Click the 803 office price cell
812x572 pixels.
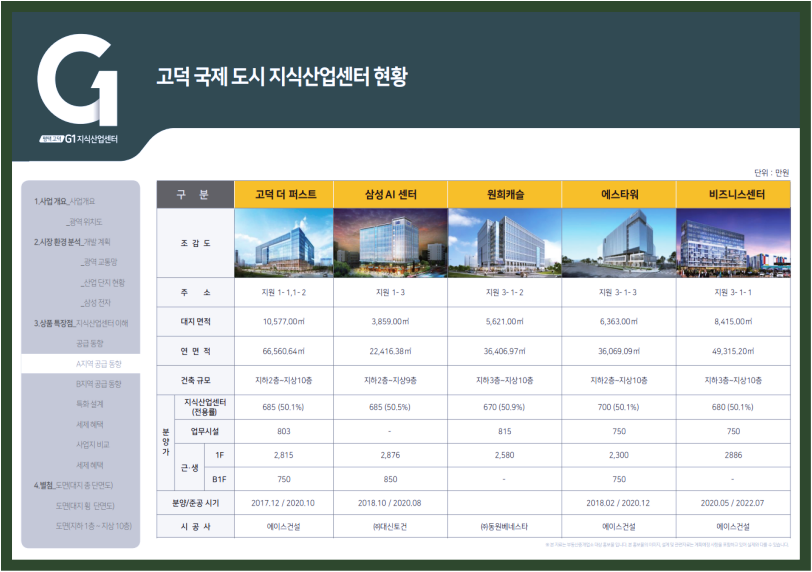coord(284,431)
